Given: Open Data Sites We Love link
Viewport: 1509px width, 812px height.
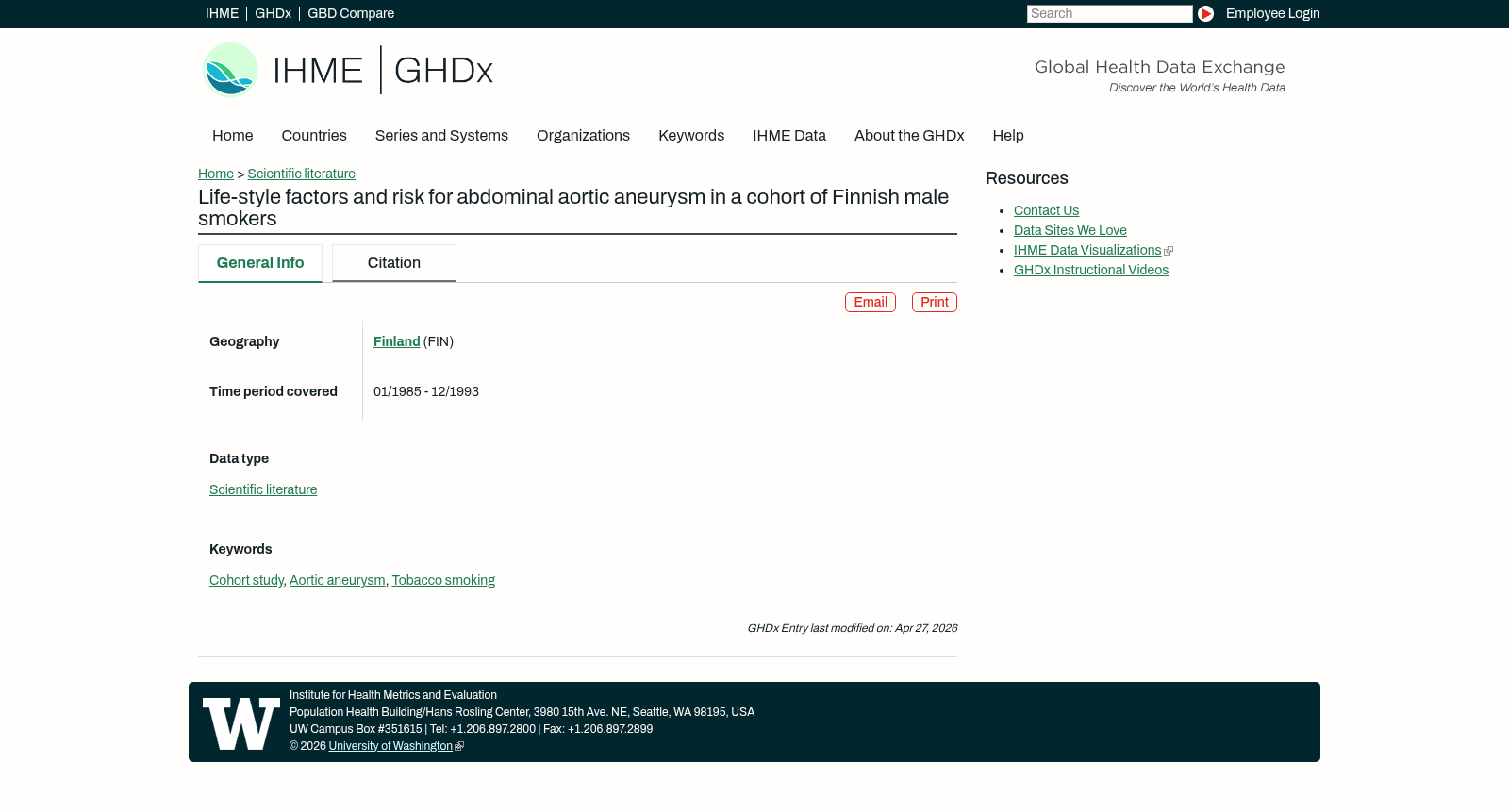Looking at the screenshot, I should 1070,230.
